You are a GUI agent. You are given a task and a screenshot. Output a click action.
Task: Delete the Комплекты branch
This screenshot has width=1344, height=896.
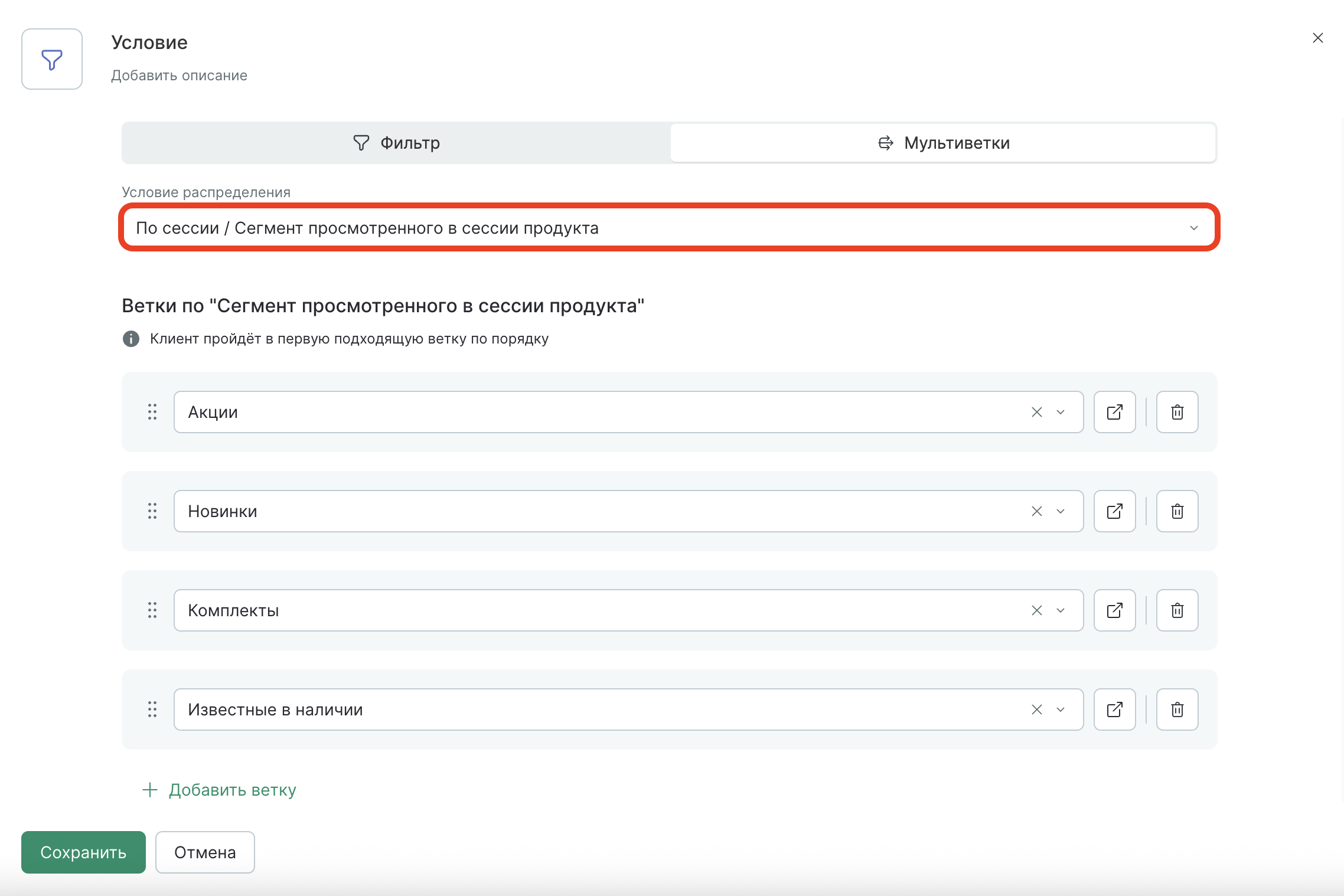1177,610
